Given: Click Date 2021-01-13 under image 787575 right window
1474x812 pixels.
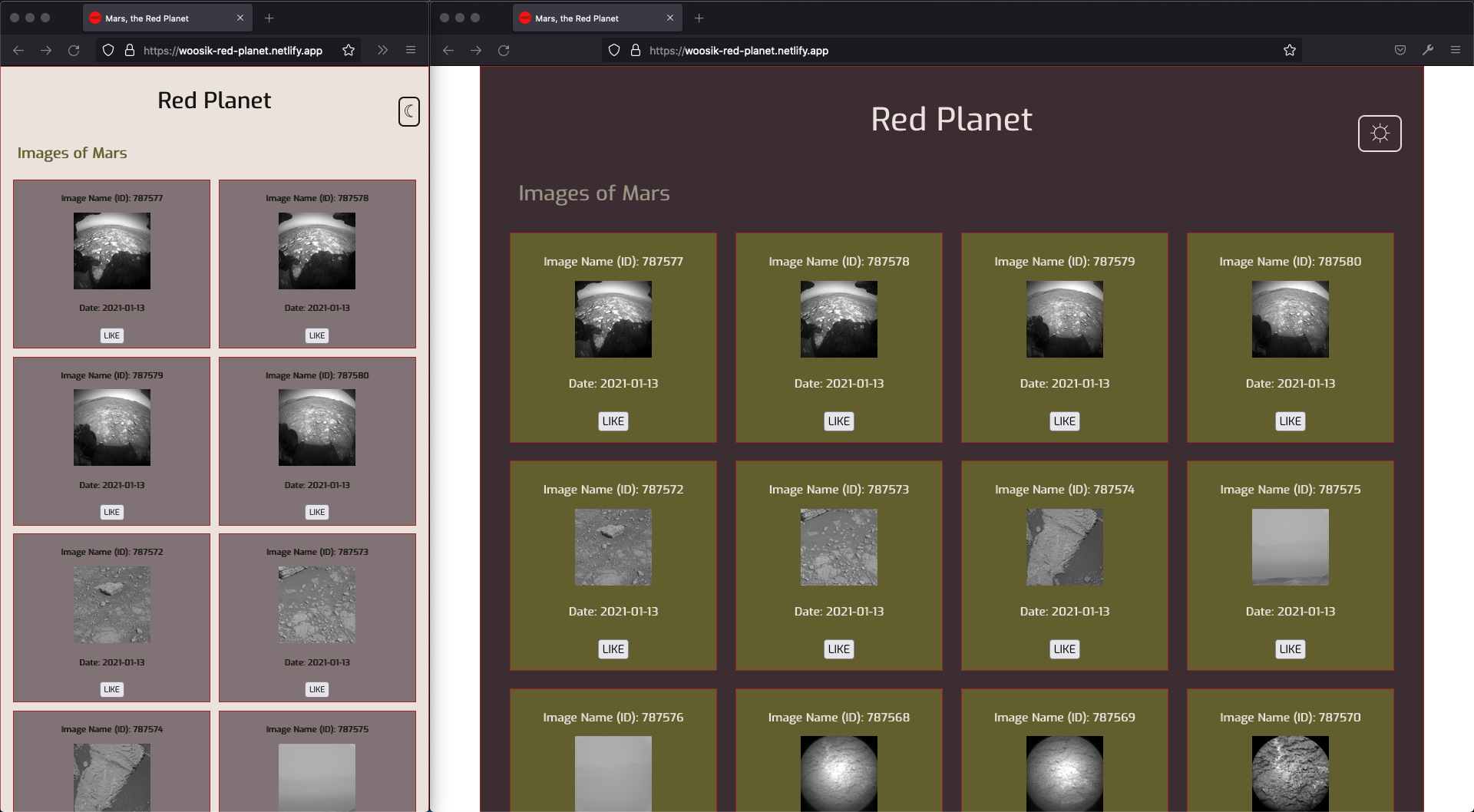Looking at the screenshot, I should pos(1291,612).
